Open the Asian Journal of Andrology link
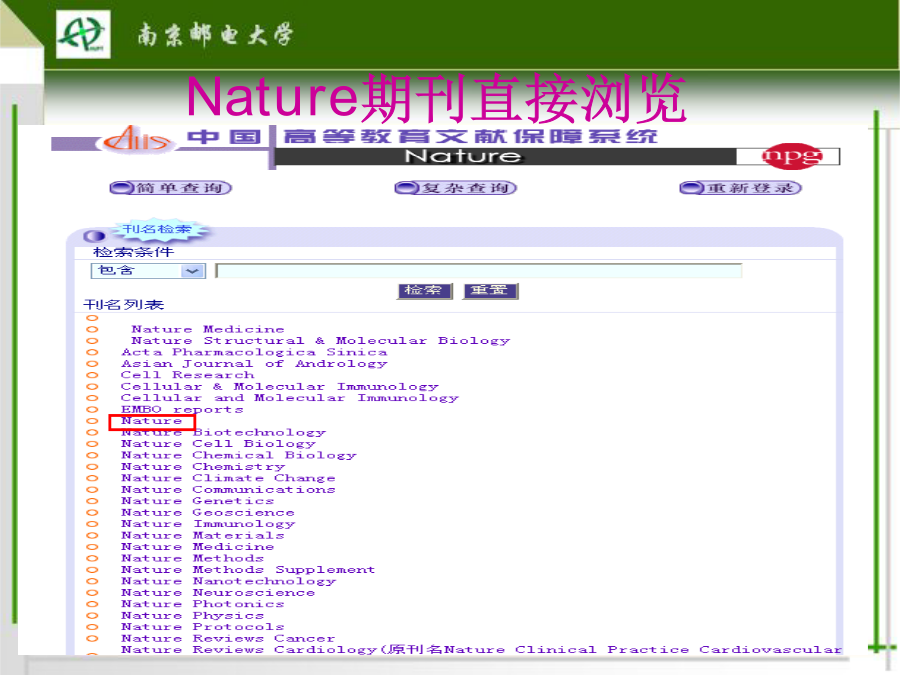The width and height of the screenshot is (900, 675). point(254,364)
